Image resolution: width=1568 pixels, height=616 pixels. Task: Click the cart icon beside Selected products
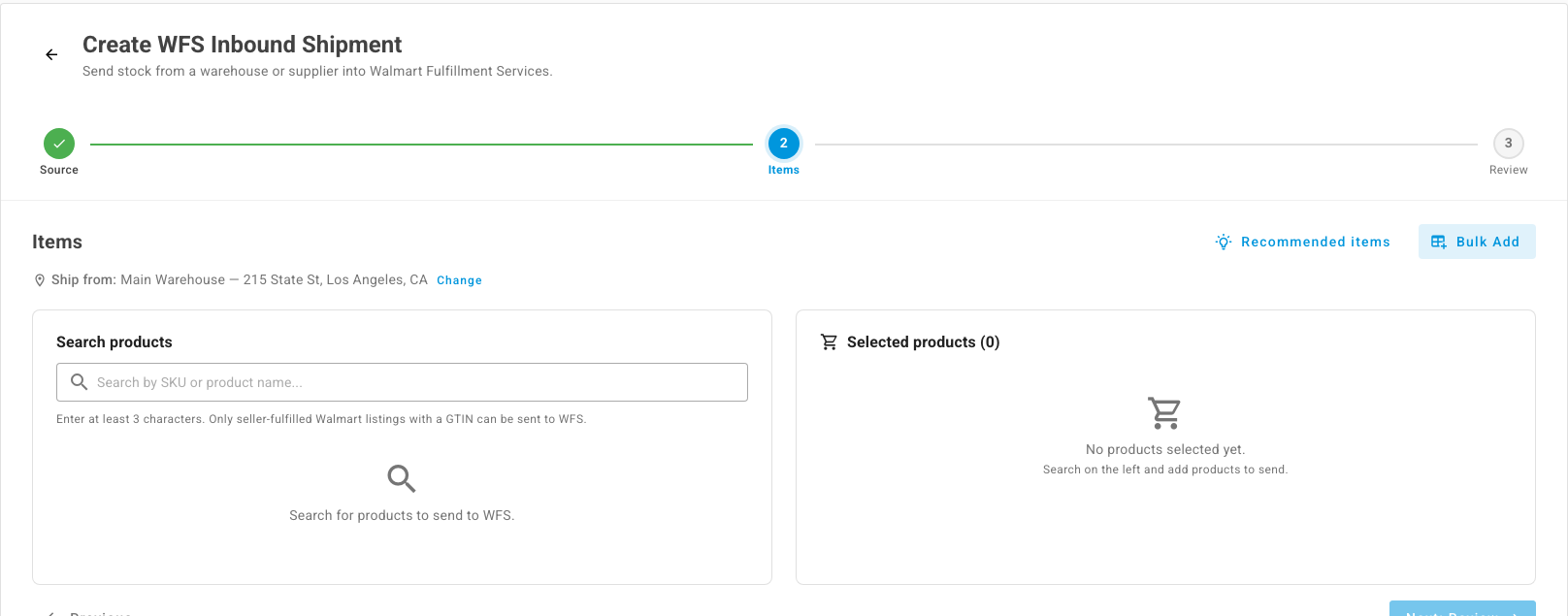[829, 342]
